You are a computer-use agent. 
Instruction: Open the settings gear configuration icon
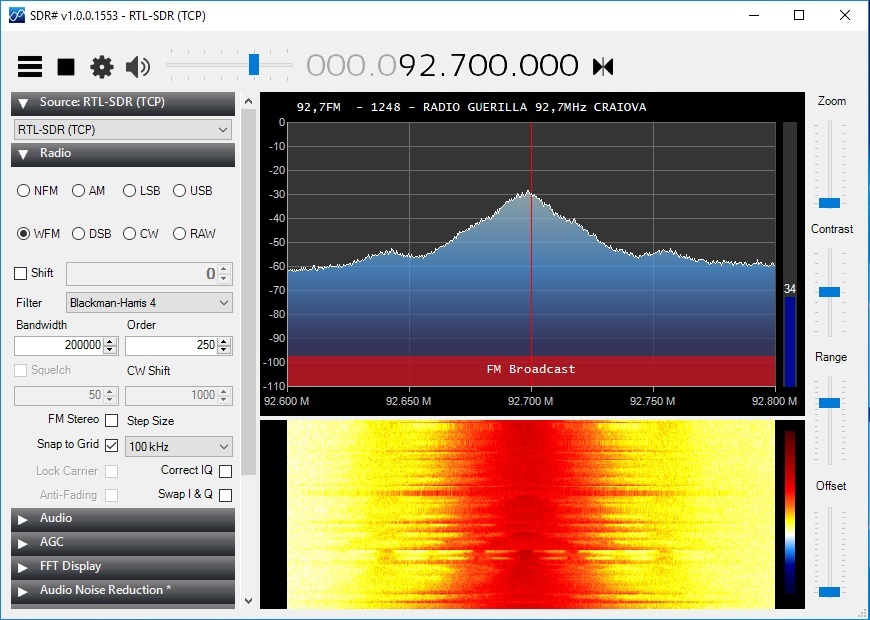click(102, 67)
